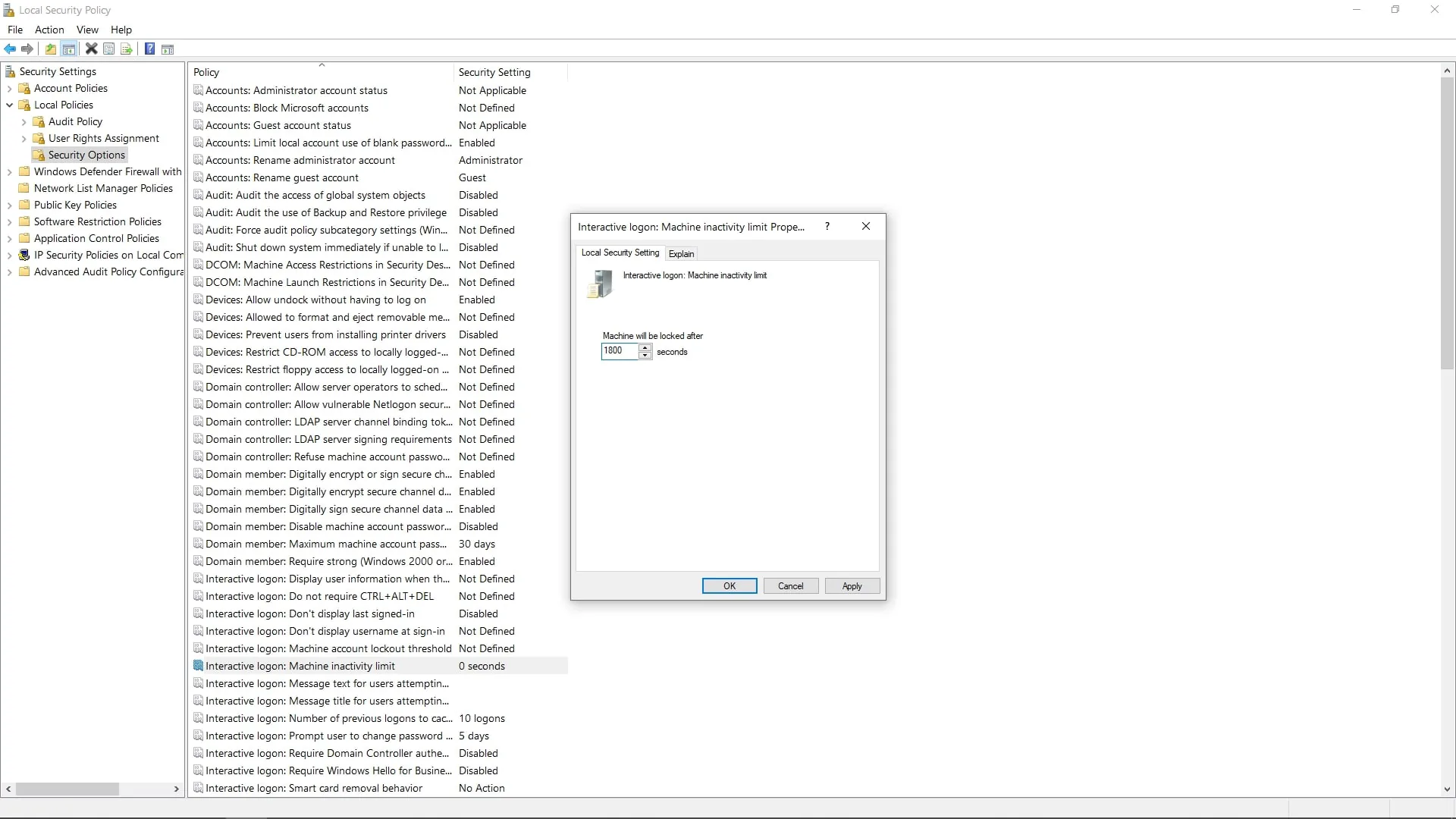This screenshot has height=819, width=1456.
Task: Sort by the Policy column header
Action: (321, 72)
